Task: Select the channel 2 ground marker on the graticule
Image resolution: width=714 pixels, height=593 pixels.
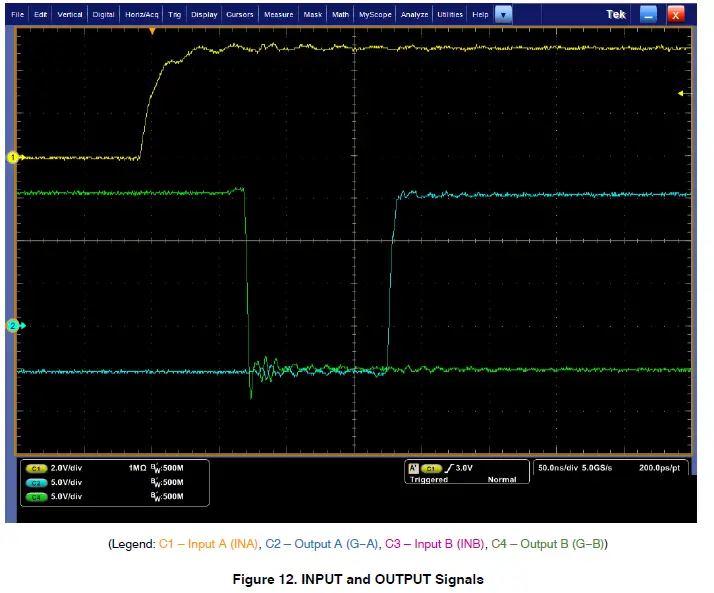Action: (14, 326)
